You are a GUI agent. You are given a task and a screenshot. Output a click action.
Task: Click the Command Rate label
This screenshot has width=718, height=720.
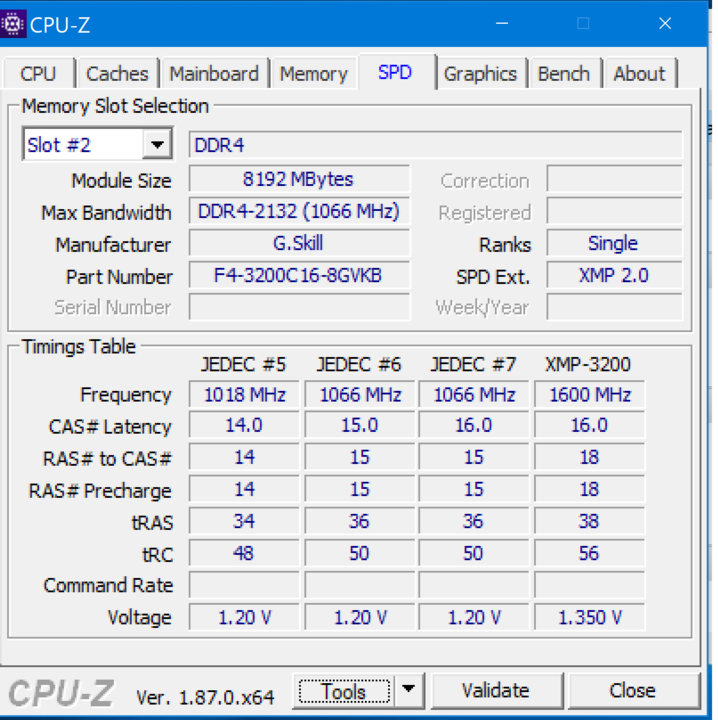108,585
